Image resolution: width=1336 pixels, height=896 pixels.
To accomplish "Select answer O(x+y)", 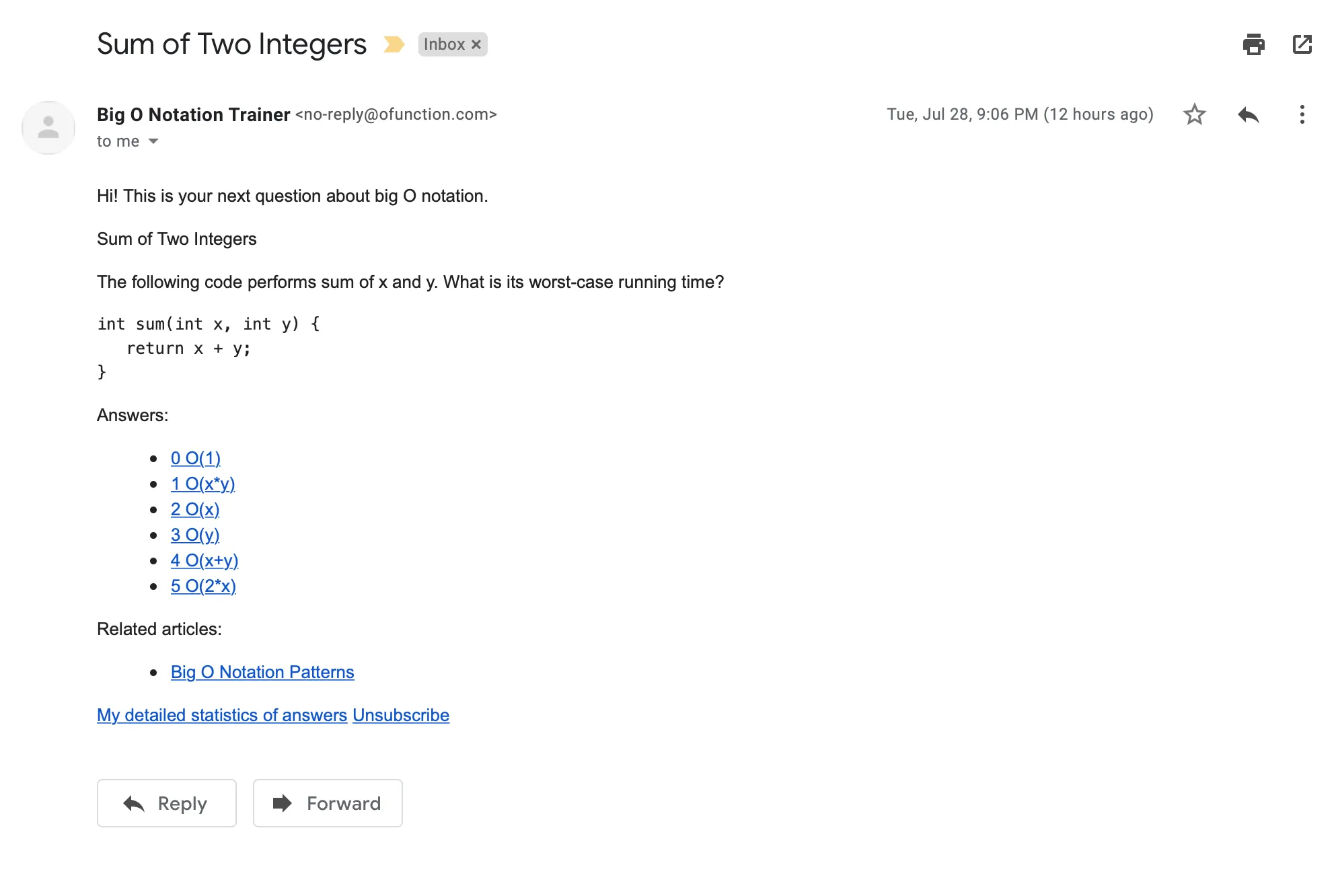I will [205, 560].
